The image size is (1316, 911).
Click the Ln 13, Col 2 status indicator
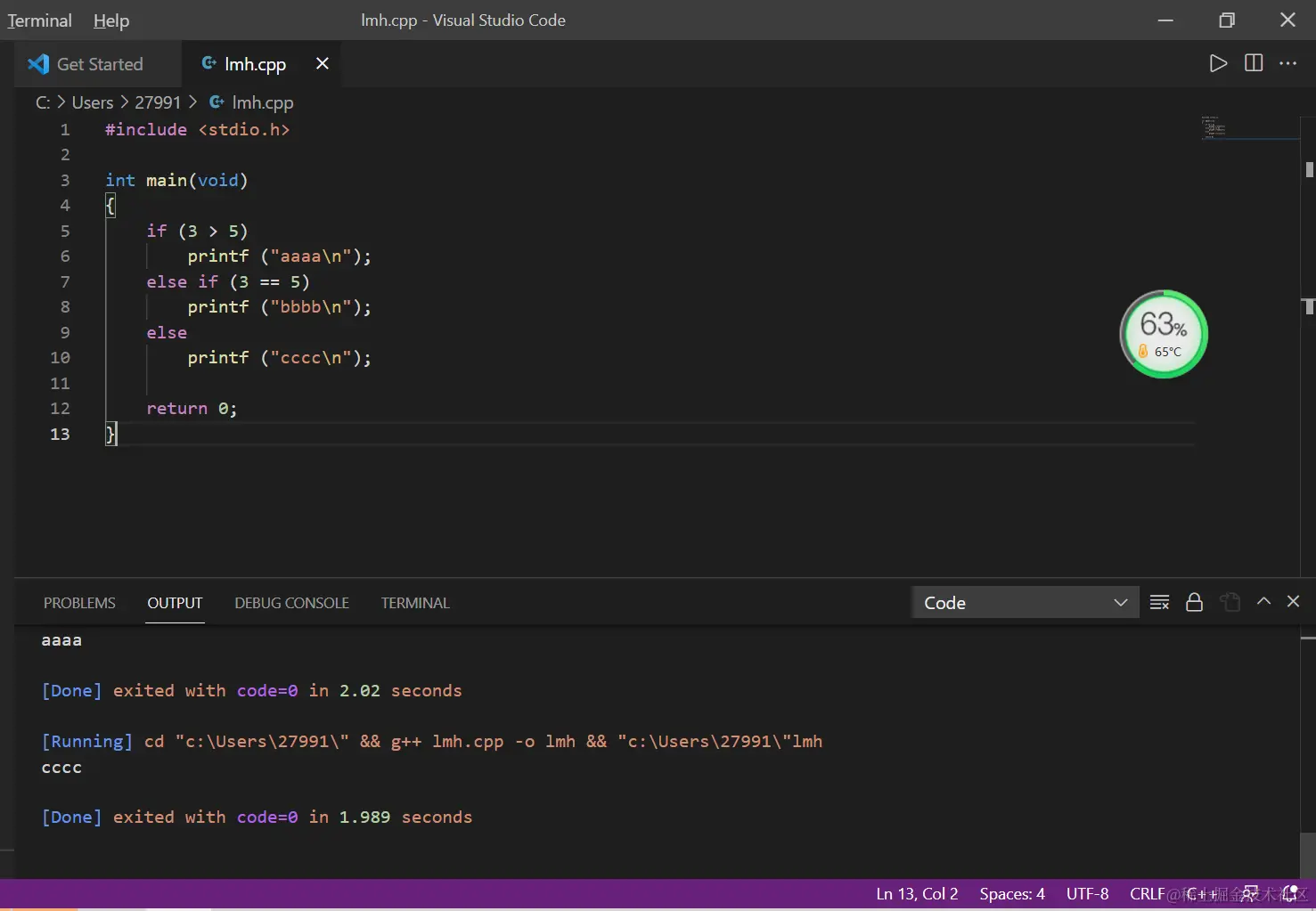click(917, 894)
